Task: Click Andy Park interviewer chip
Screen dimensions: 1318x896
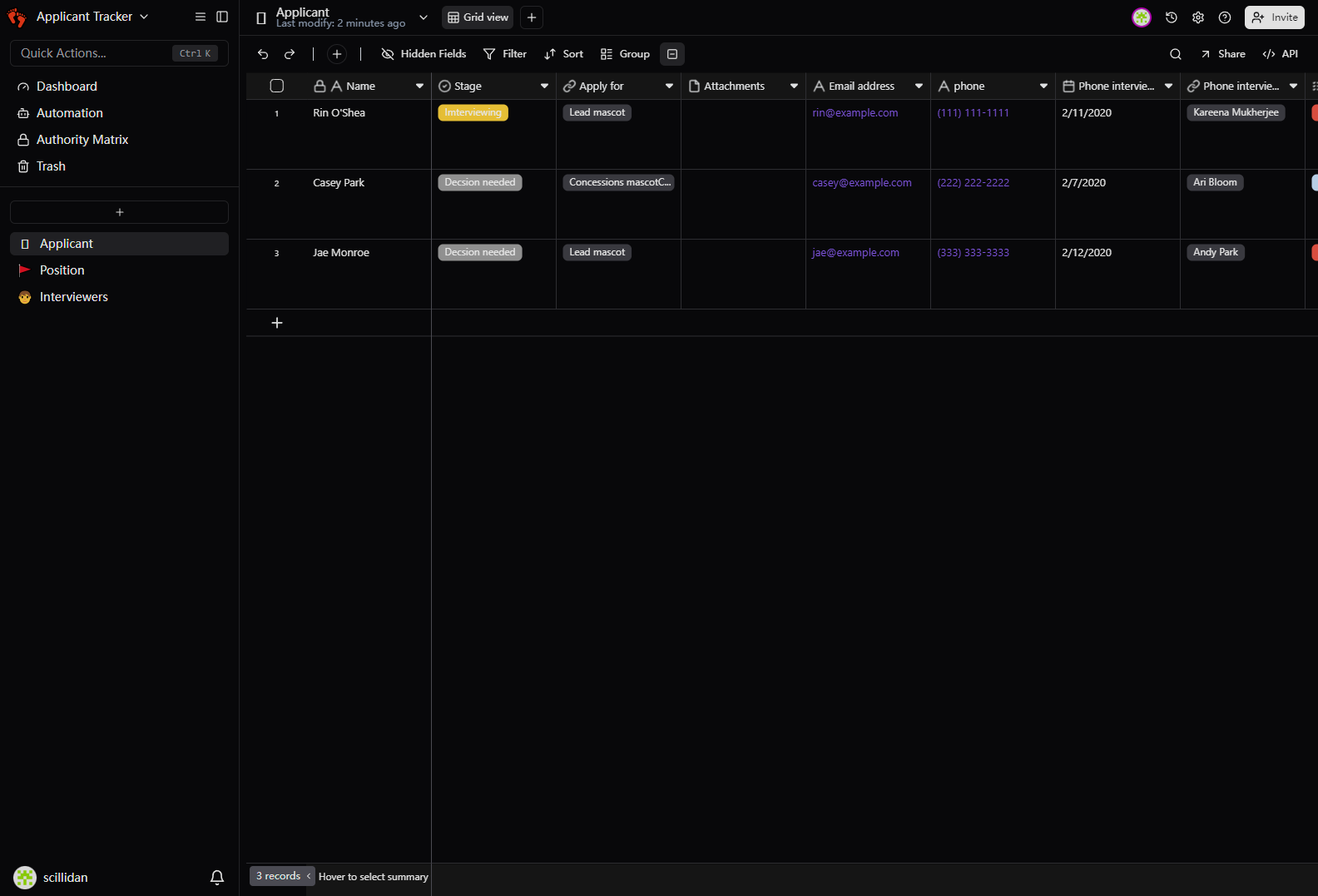Action: click(x=1216, y=252)
